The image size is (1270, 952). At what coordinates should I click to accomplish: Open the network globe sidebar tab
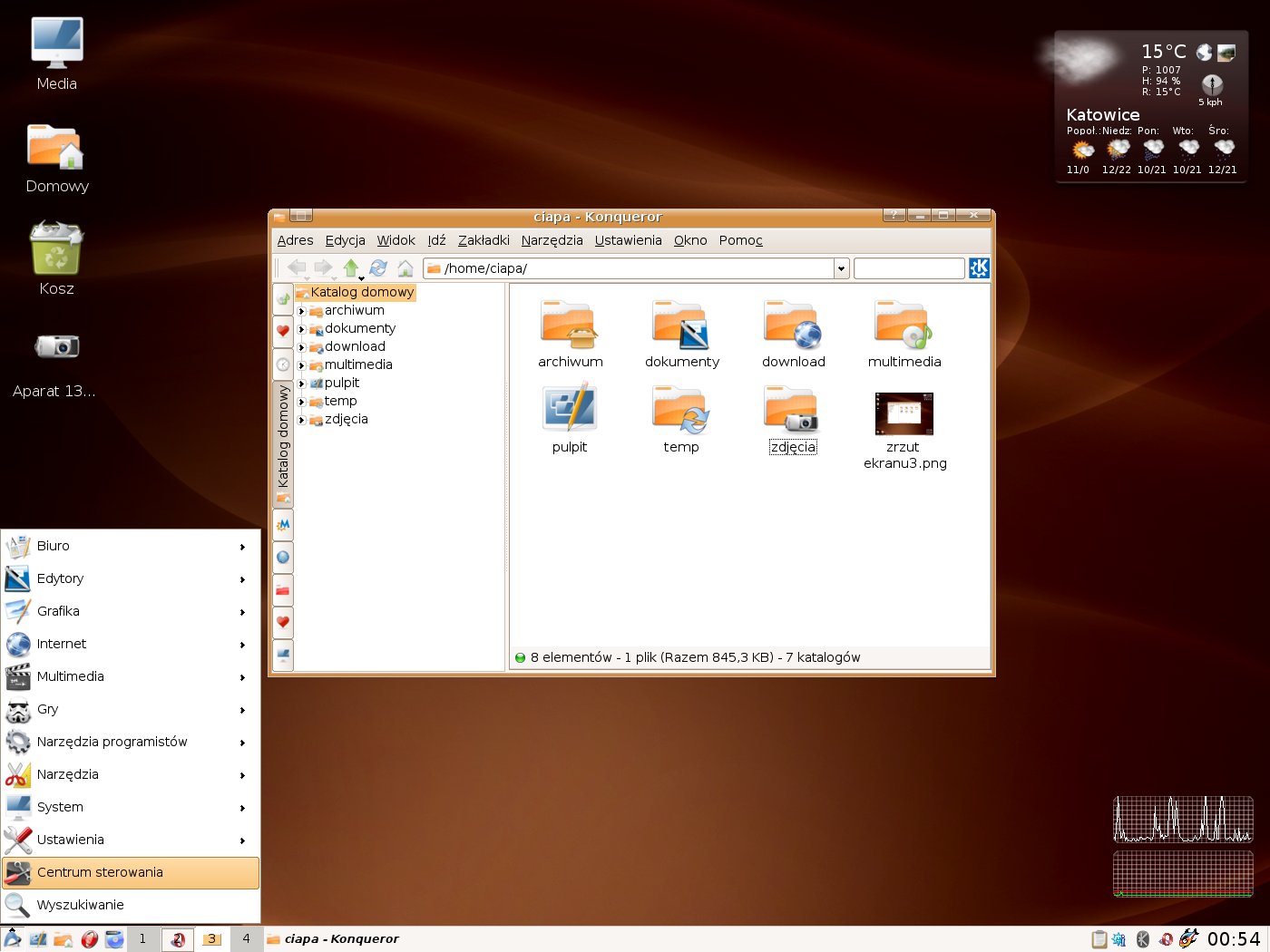[x=283, y=557]
